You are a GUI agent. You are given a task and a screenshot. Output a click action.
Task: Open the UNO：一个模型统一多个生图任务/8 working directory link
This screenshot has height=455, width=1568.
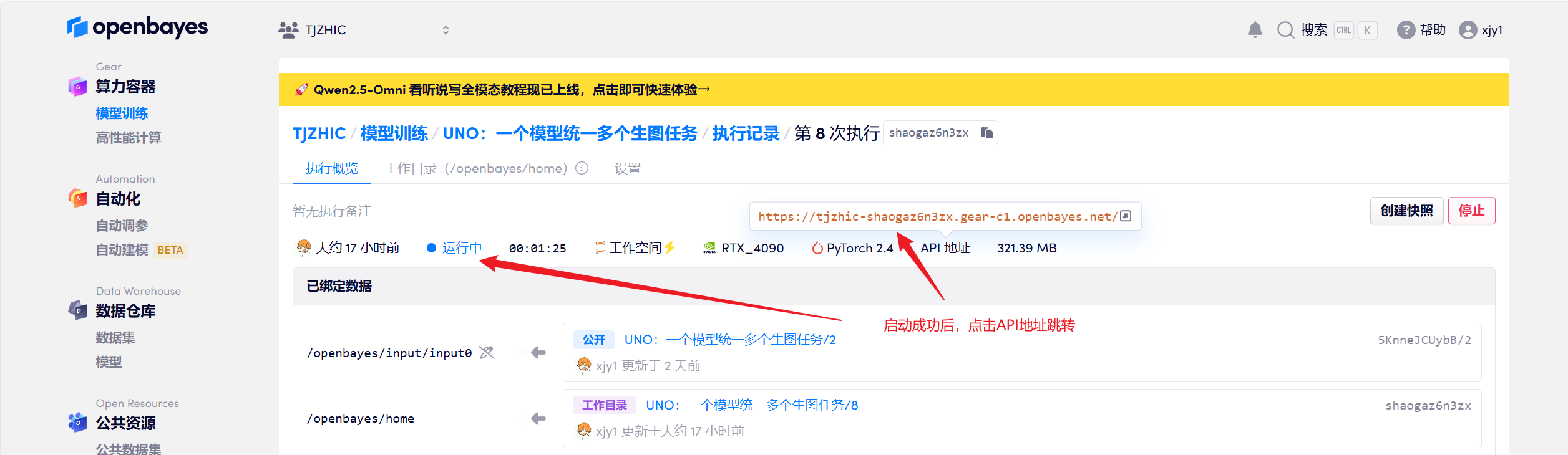pyautogui.click(x=752, y=405)
